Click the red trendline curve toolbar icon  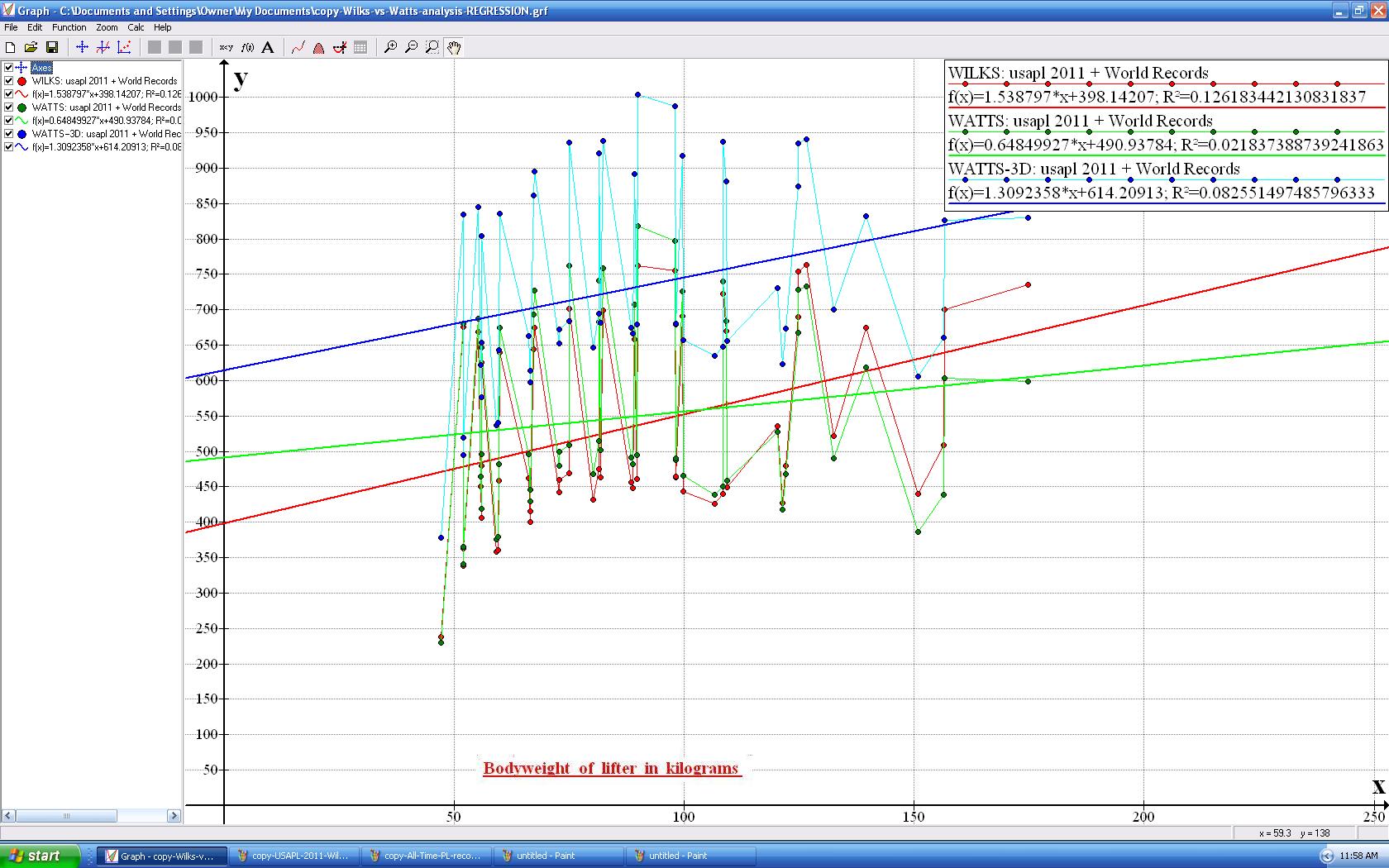tap(298, 47)
